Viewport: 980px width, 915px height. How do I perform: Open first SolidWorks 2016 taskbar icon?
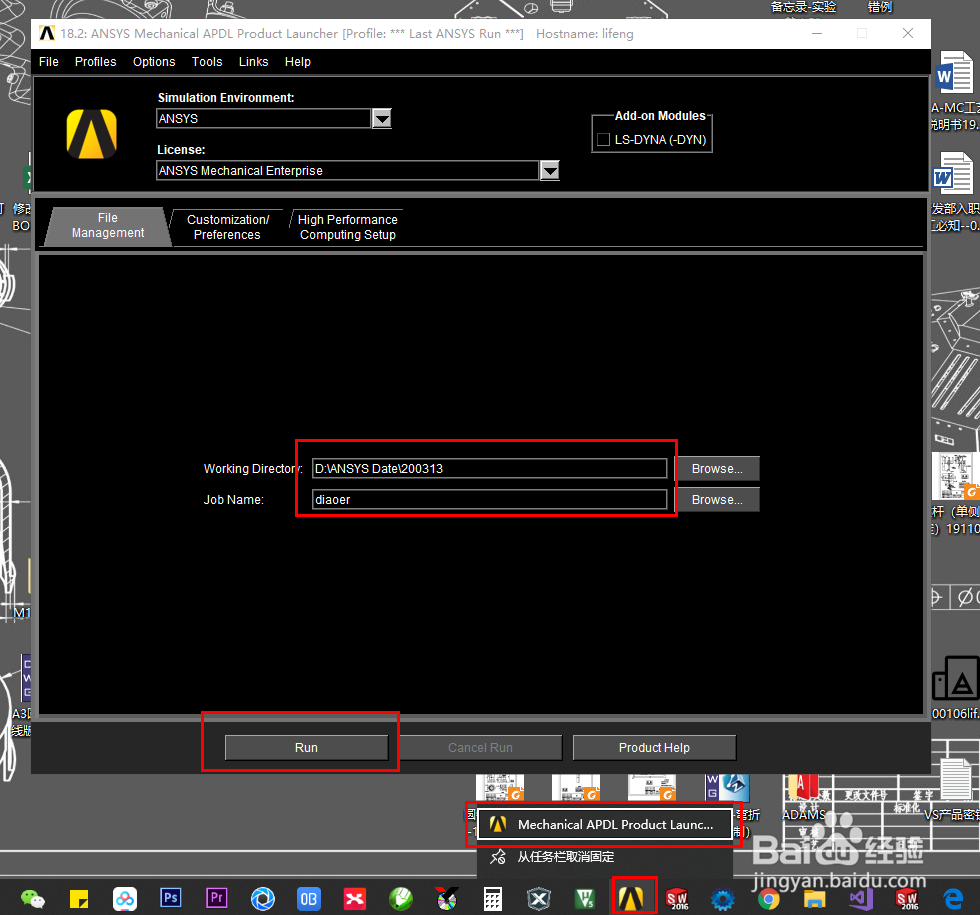677,899
